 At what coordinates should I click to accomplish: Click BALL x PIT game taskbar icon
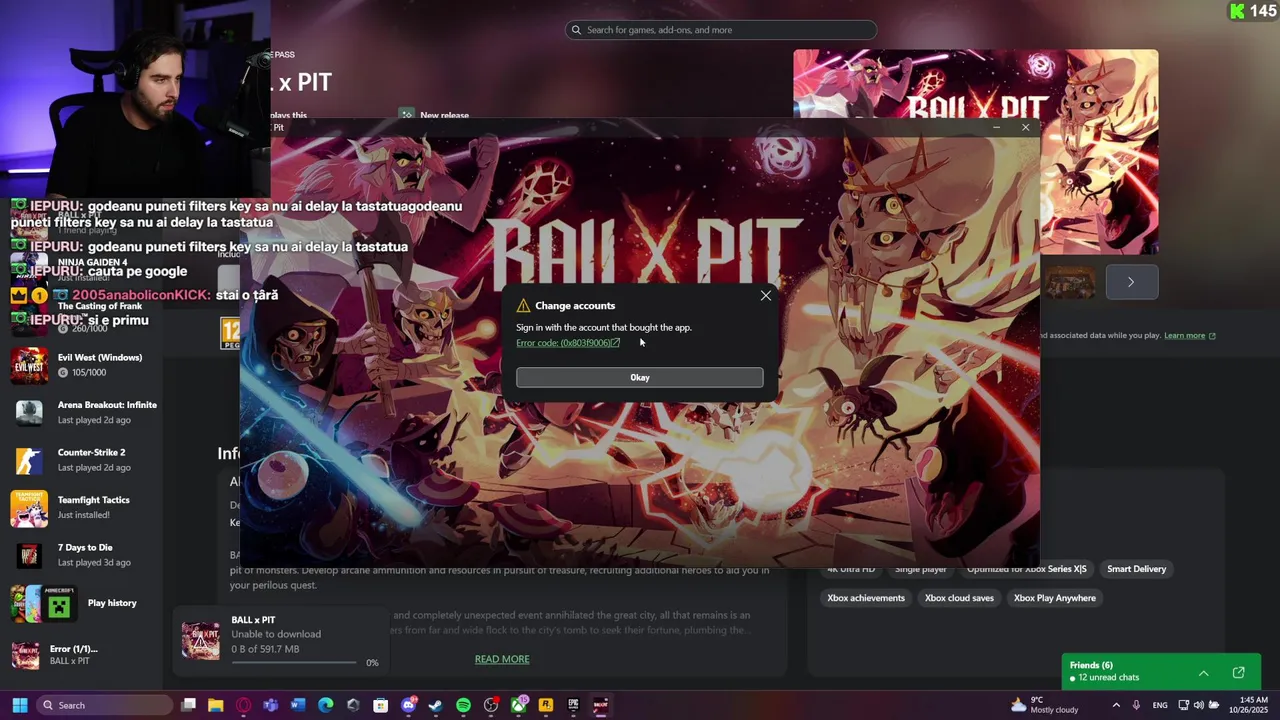(600, 705)
